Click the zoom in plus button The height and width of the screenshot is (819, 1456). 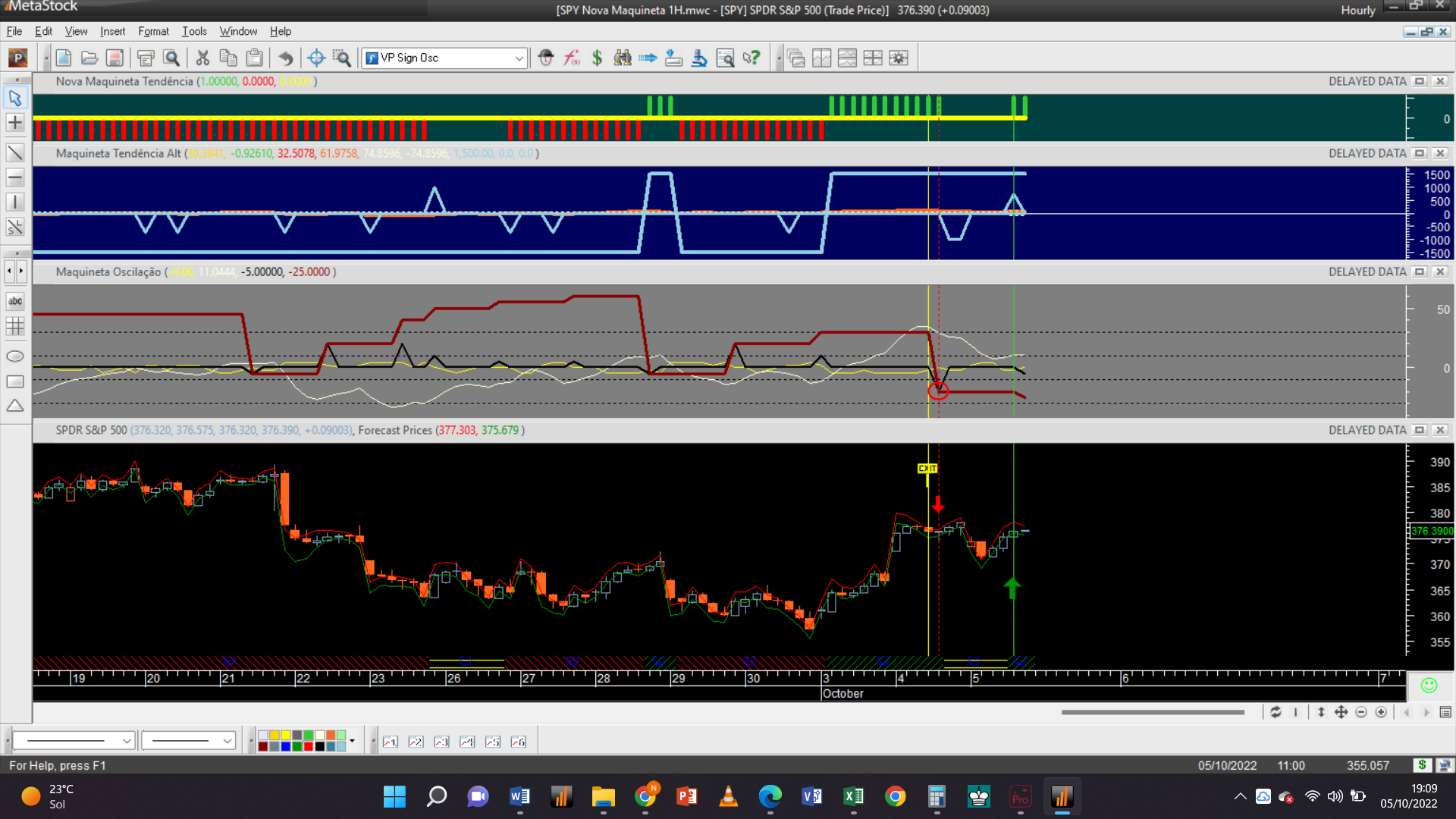click(1381, 712)
